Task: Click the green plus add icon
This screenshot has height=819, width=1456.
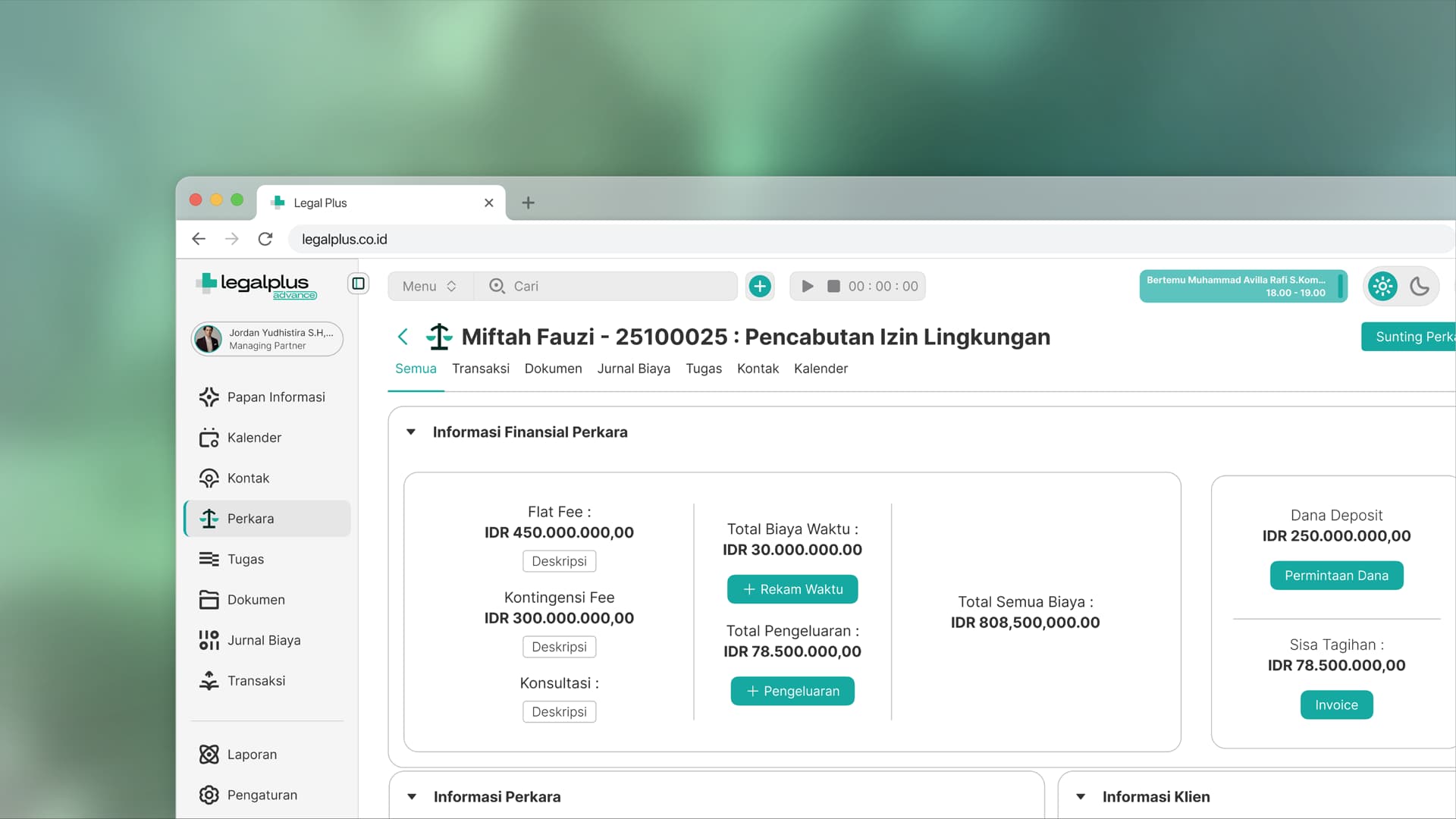Action: pos(760,286)
